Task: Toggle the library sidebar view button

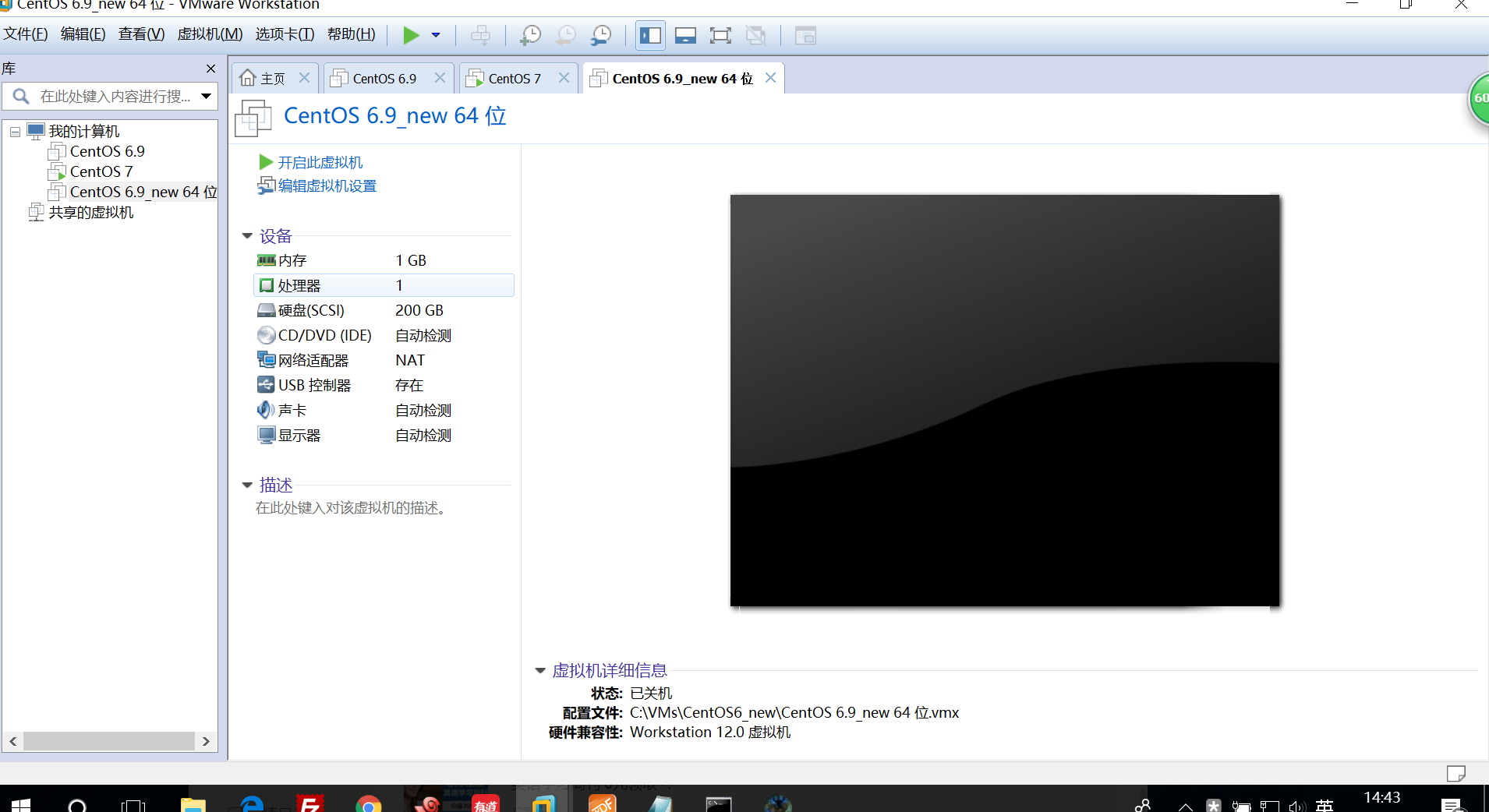Action: [650, 35]
